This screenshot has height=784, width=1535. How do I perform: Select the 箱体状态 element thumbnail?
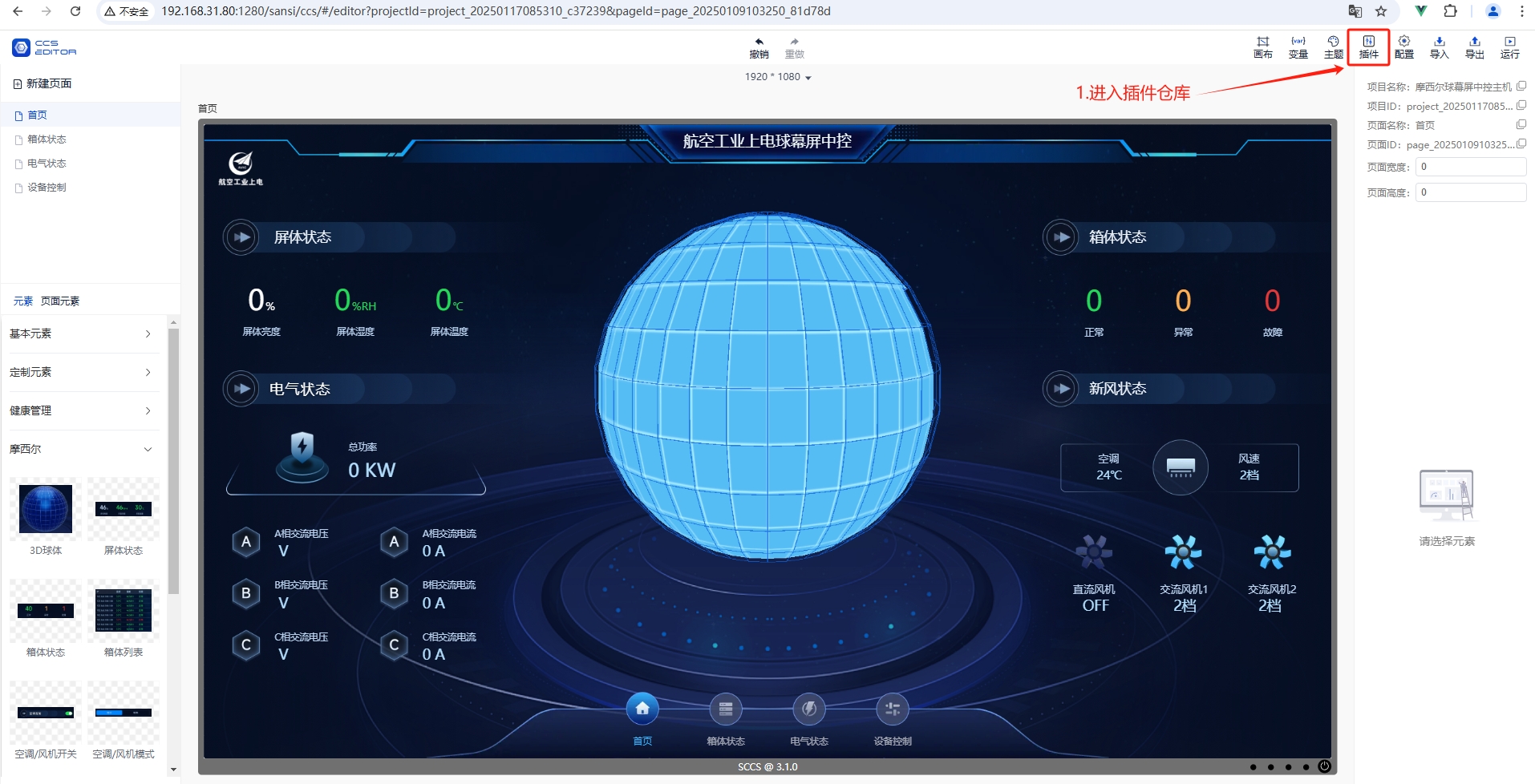tap(46, 611)
